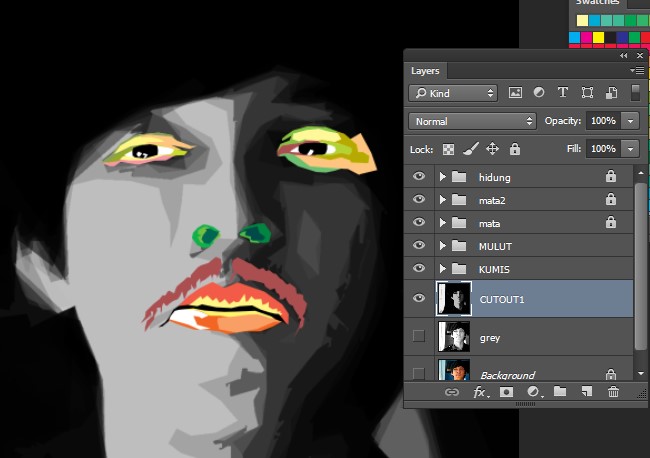
Task: Filter layers by pixel layer icon
Action: (515, 92)
